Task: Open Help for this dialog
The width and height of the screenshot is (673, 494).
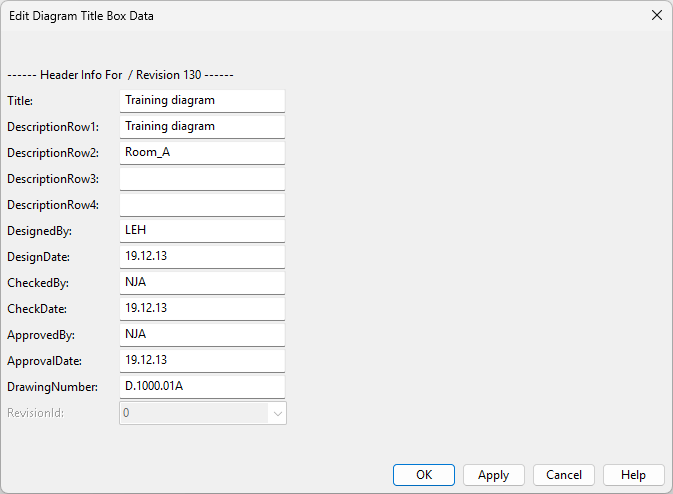Action: (633, 475)
